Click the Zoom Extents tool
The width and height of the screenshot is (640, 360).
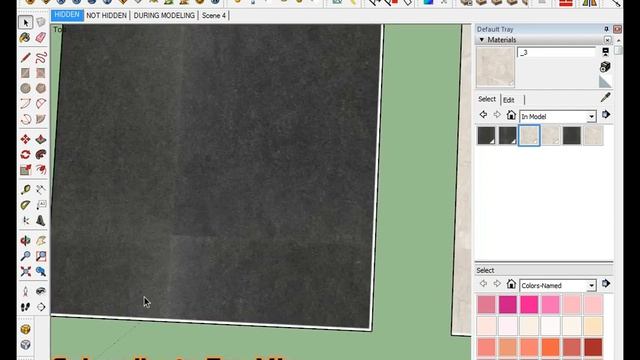pos(26,271)
